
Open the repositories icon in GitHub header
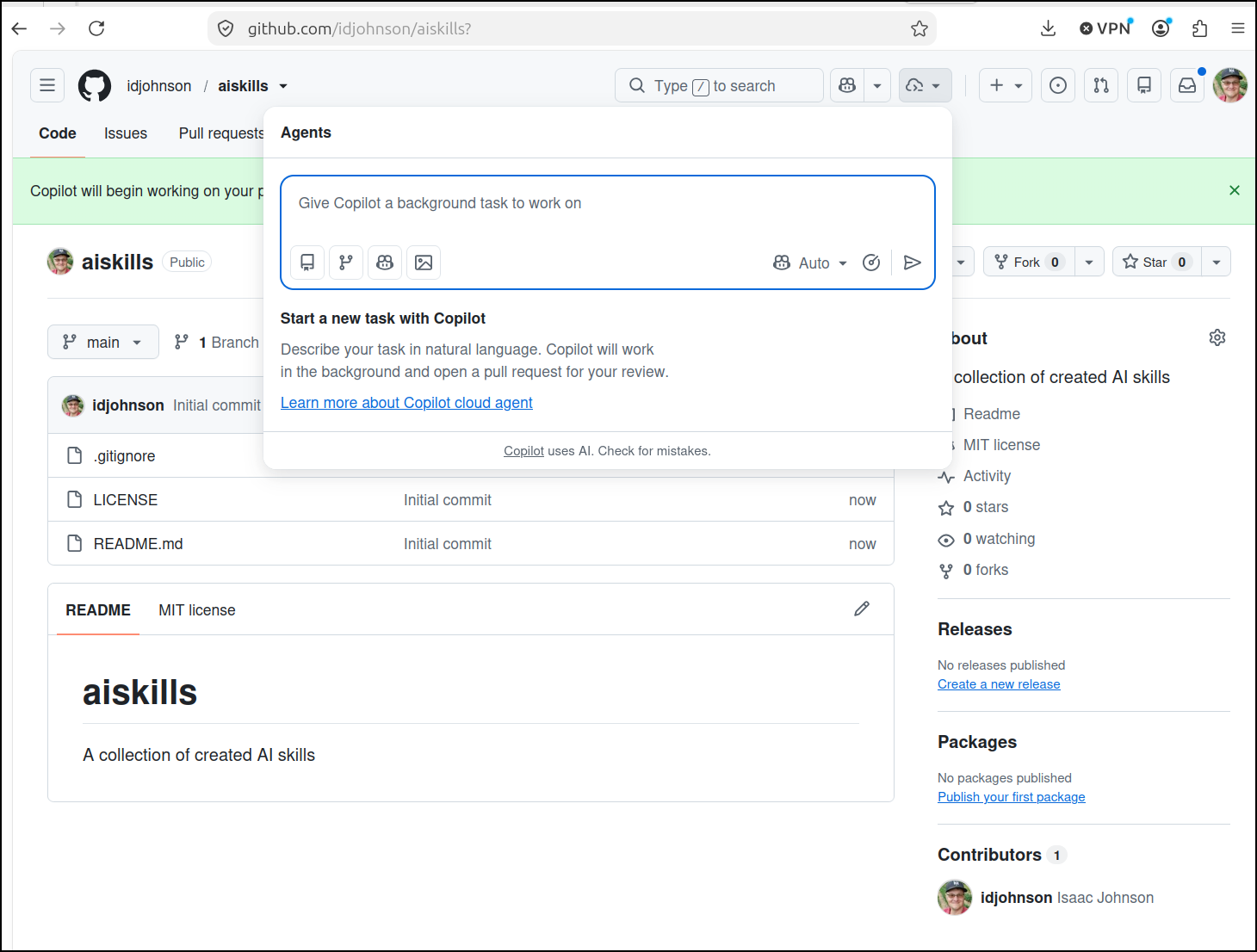click(1144, 85)
